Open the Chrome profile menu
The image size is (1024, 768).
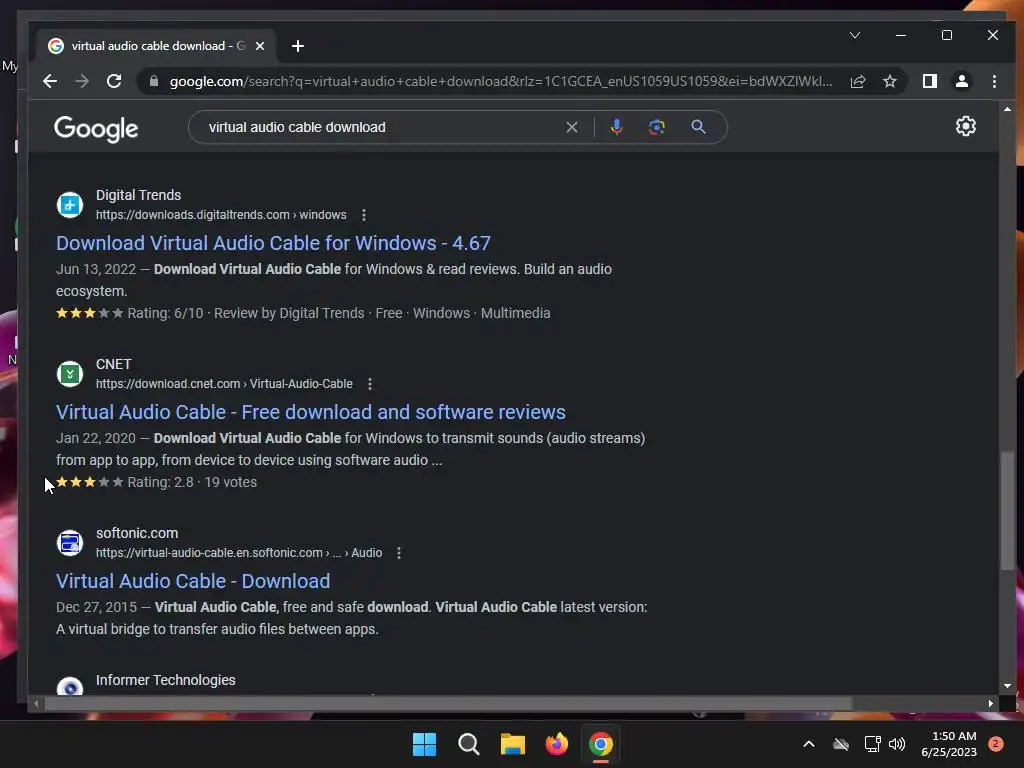pos(962,82)
